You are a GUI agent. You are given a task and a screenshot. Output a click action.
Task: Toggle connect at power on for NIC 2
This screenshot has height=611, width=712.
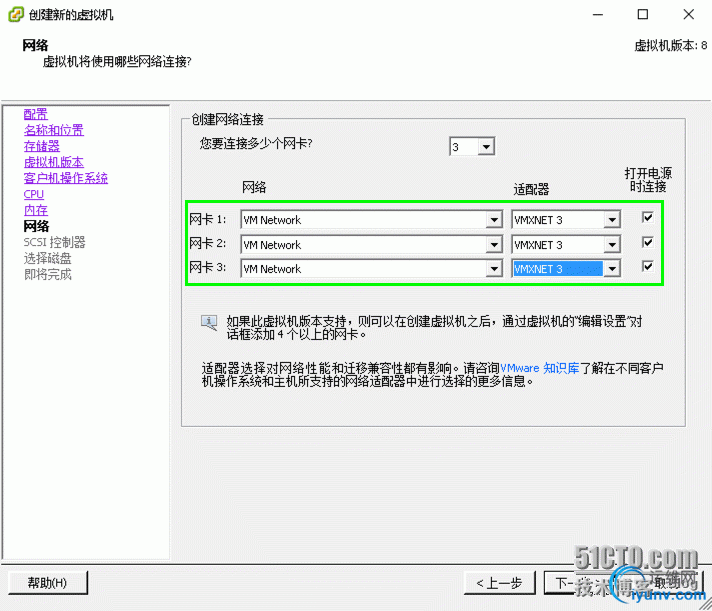pyautogui.click(x=648, y=242)
